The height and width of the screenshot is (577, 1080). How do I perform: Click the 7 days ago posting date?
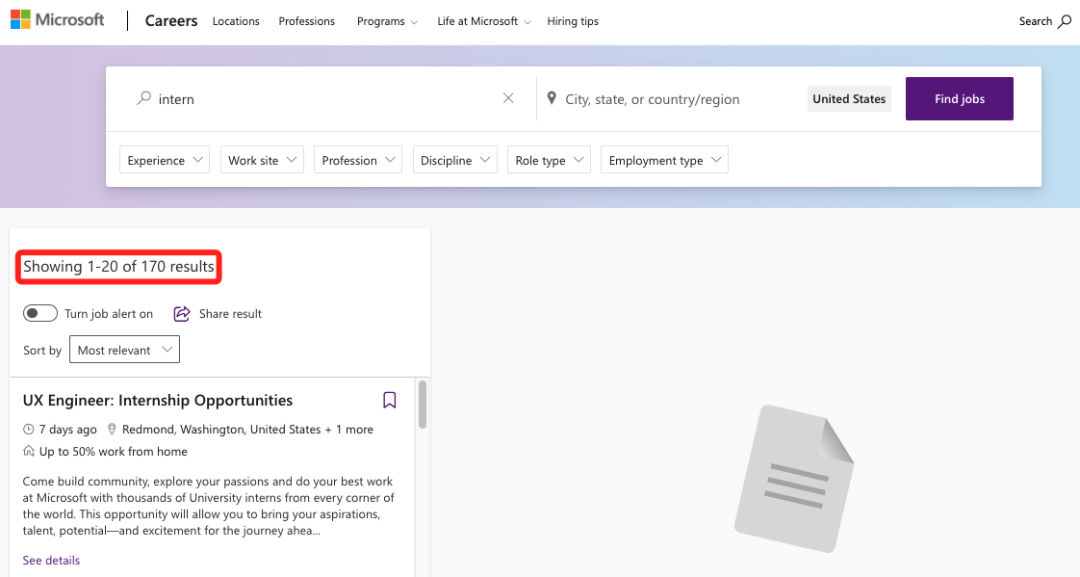tap(68, 430)
